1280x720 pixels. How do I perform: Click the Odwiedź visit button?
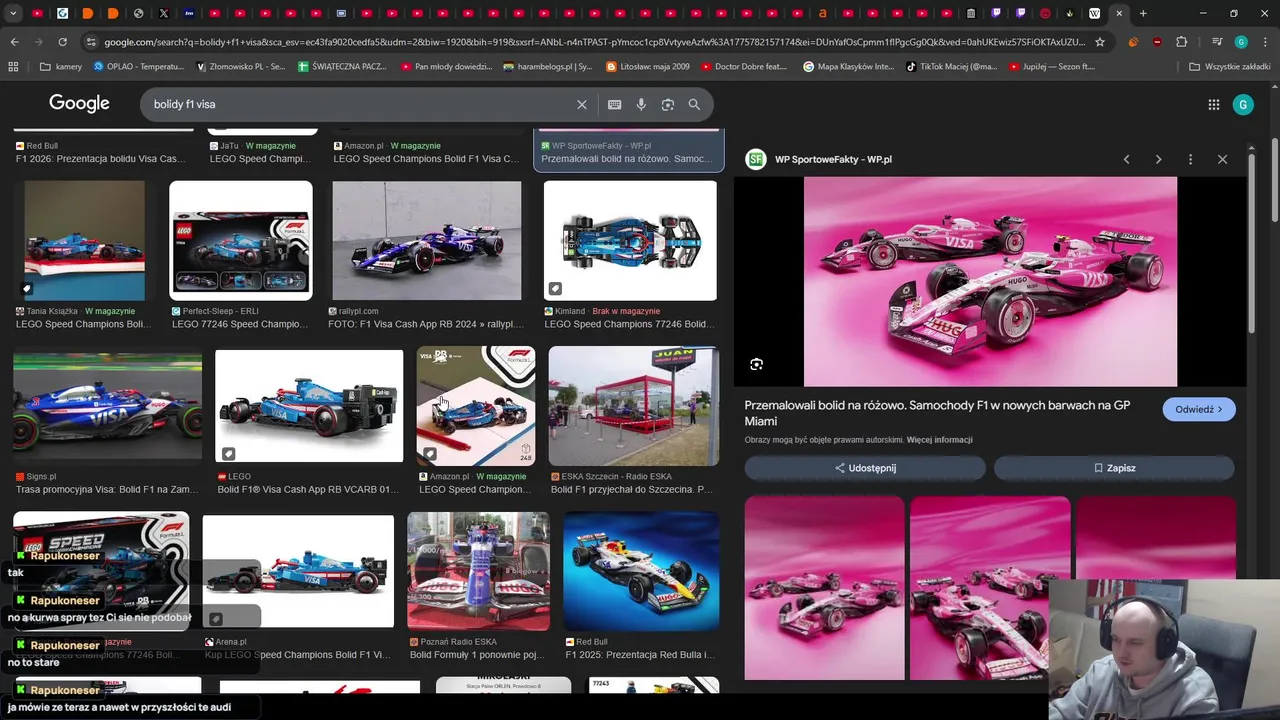point(1199,409)
